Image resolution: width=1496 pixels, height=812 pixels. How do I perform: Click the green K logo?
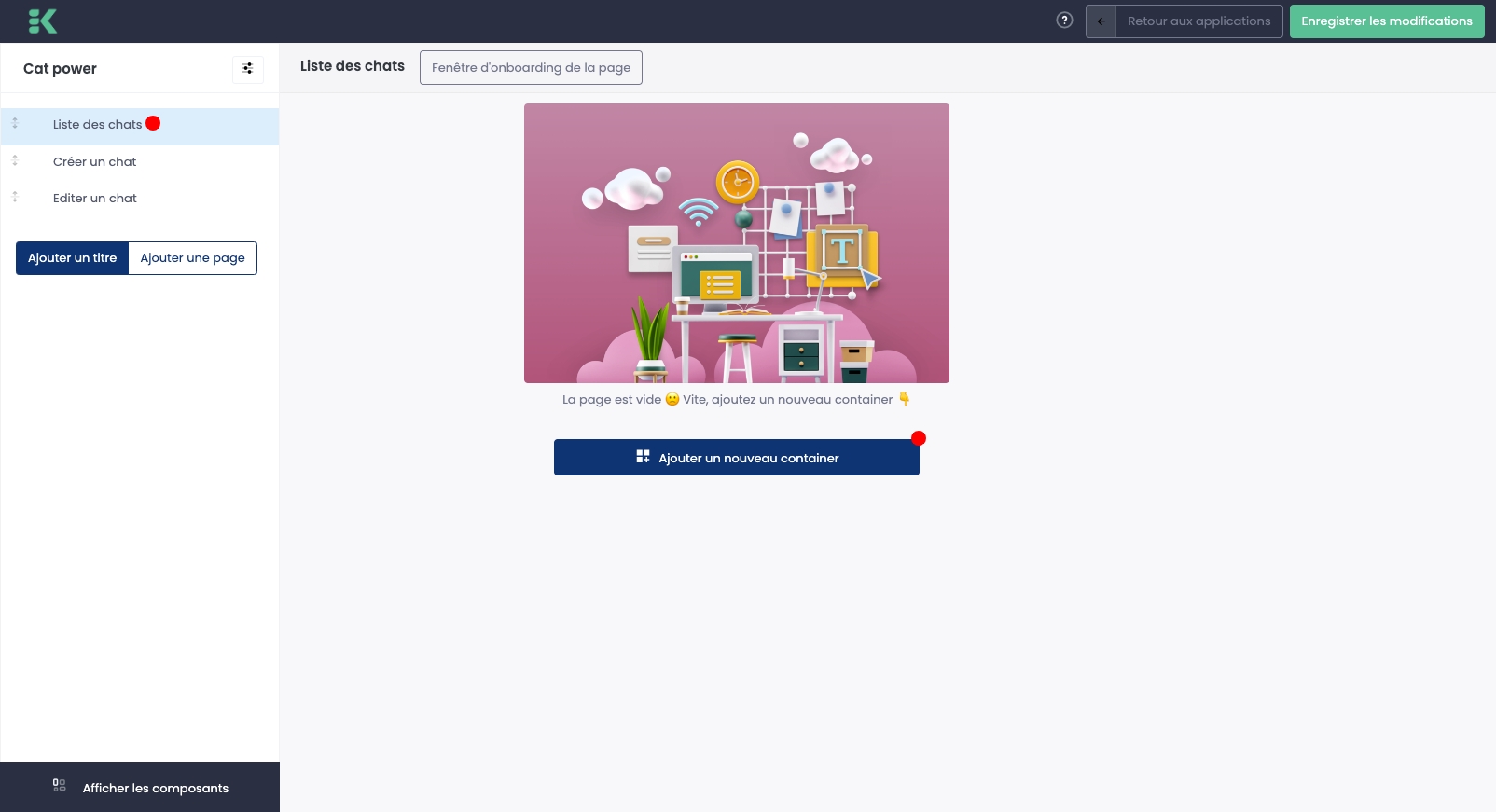[x=42, y=21]
